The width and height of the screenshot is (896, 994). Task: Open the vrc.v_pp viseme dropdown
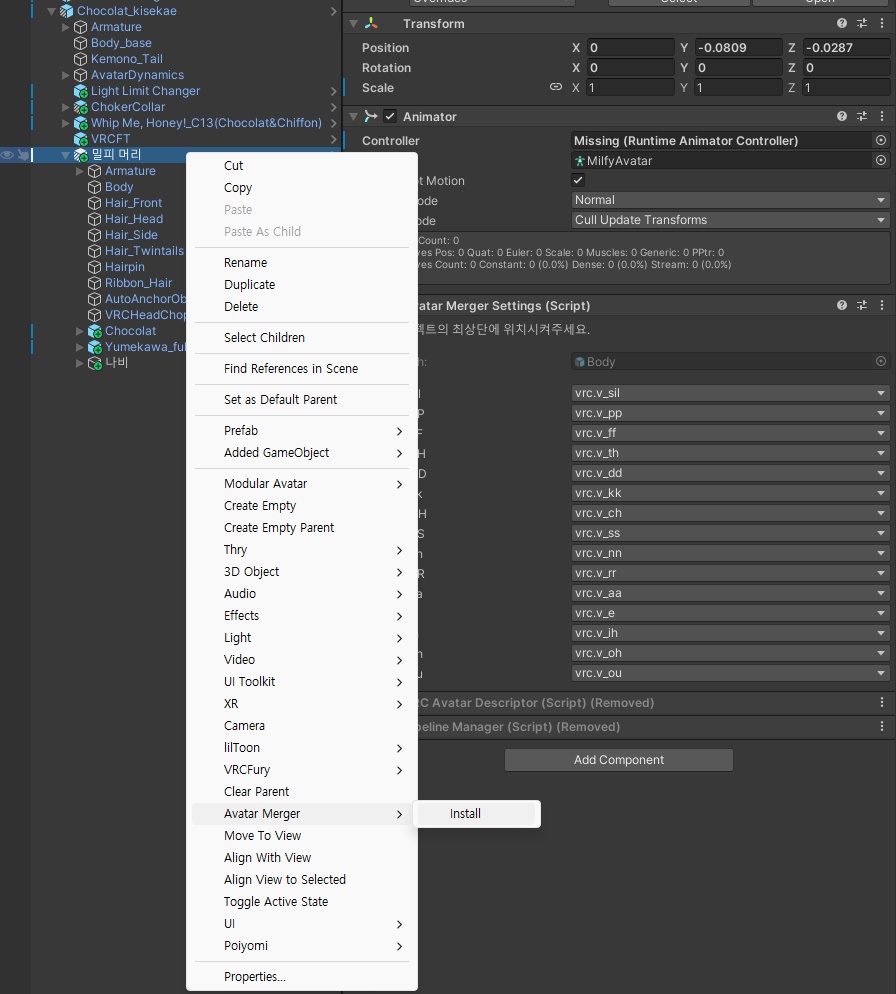[x=730, y=413]
